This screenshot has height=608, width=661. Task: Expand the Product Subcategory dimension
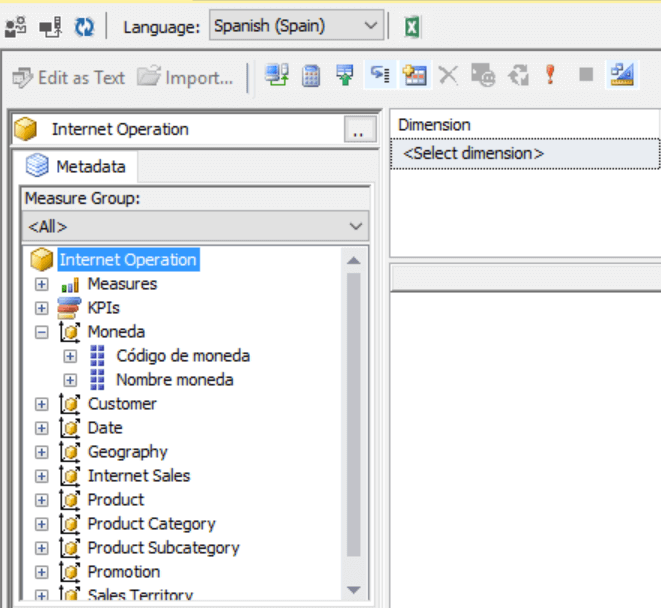[41, 548]
